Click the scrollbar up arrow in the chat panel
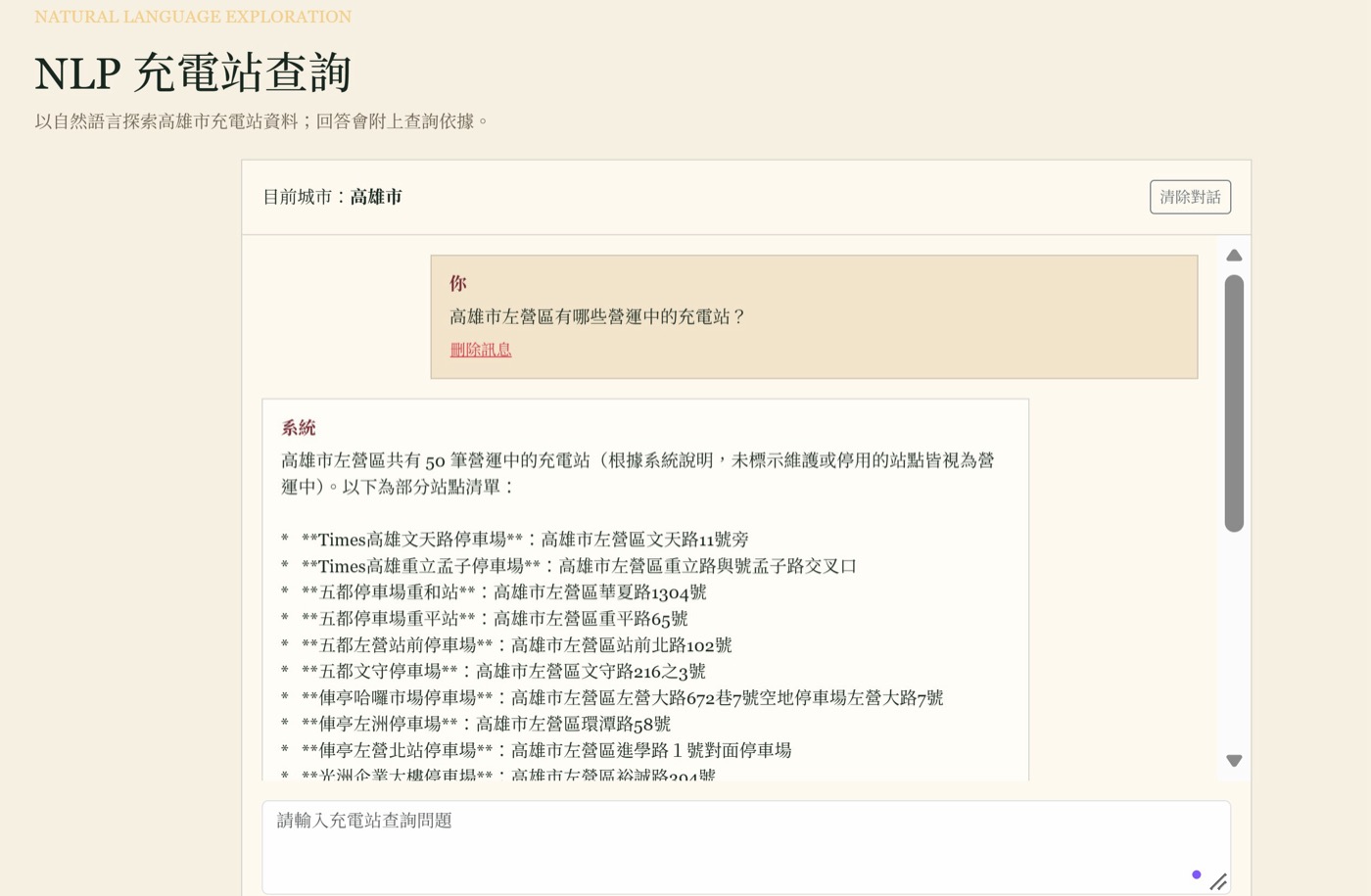 tap(1234, 256)
